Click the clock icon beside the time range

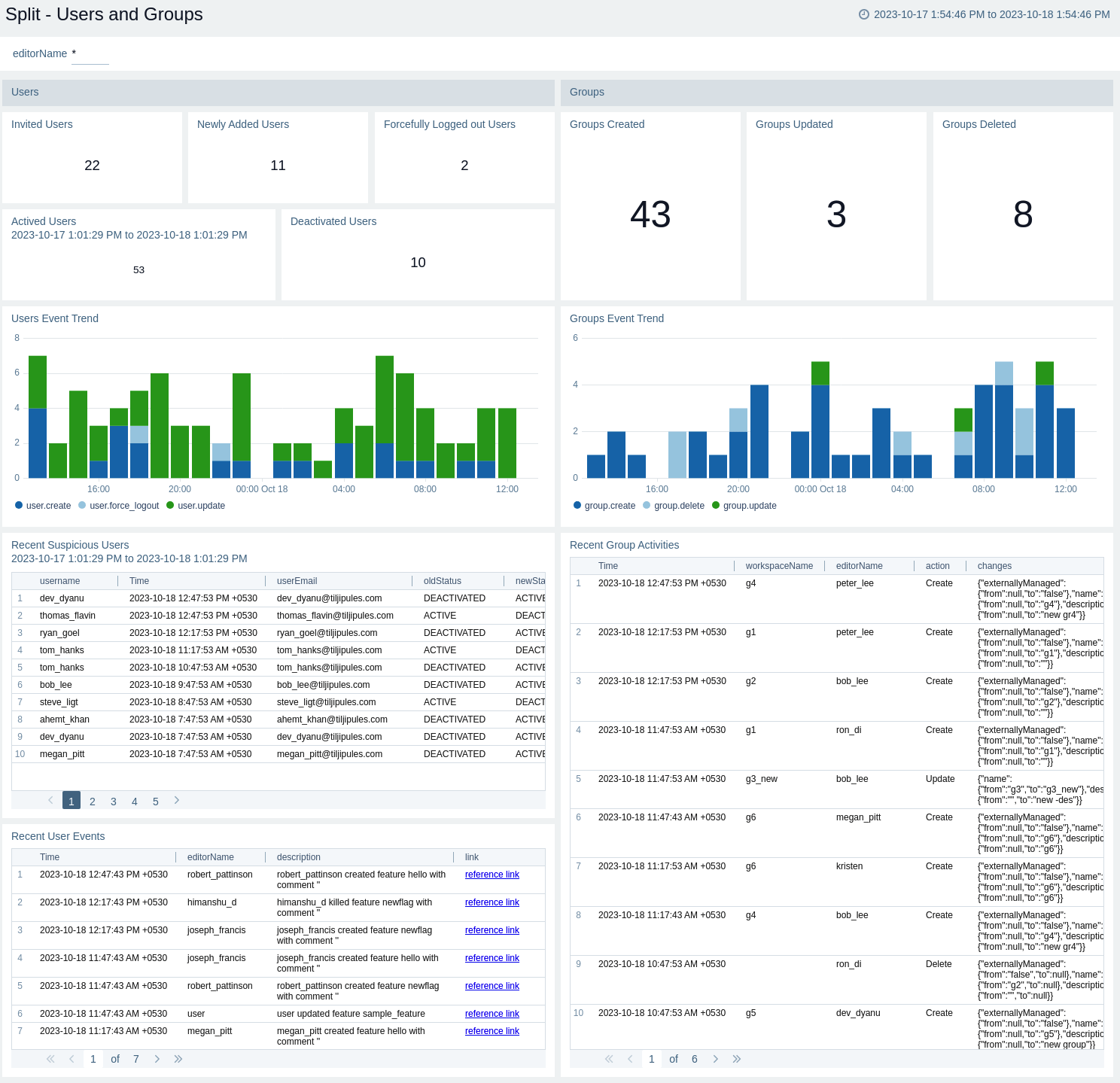(864, 14)
